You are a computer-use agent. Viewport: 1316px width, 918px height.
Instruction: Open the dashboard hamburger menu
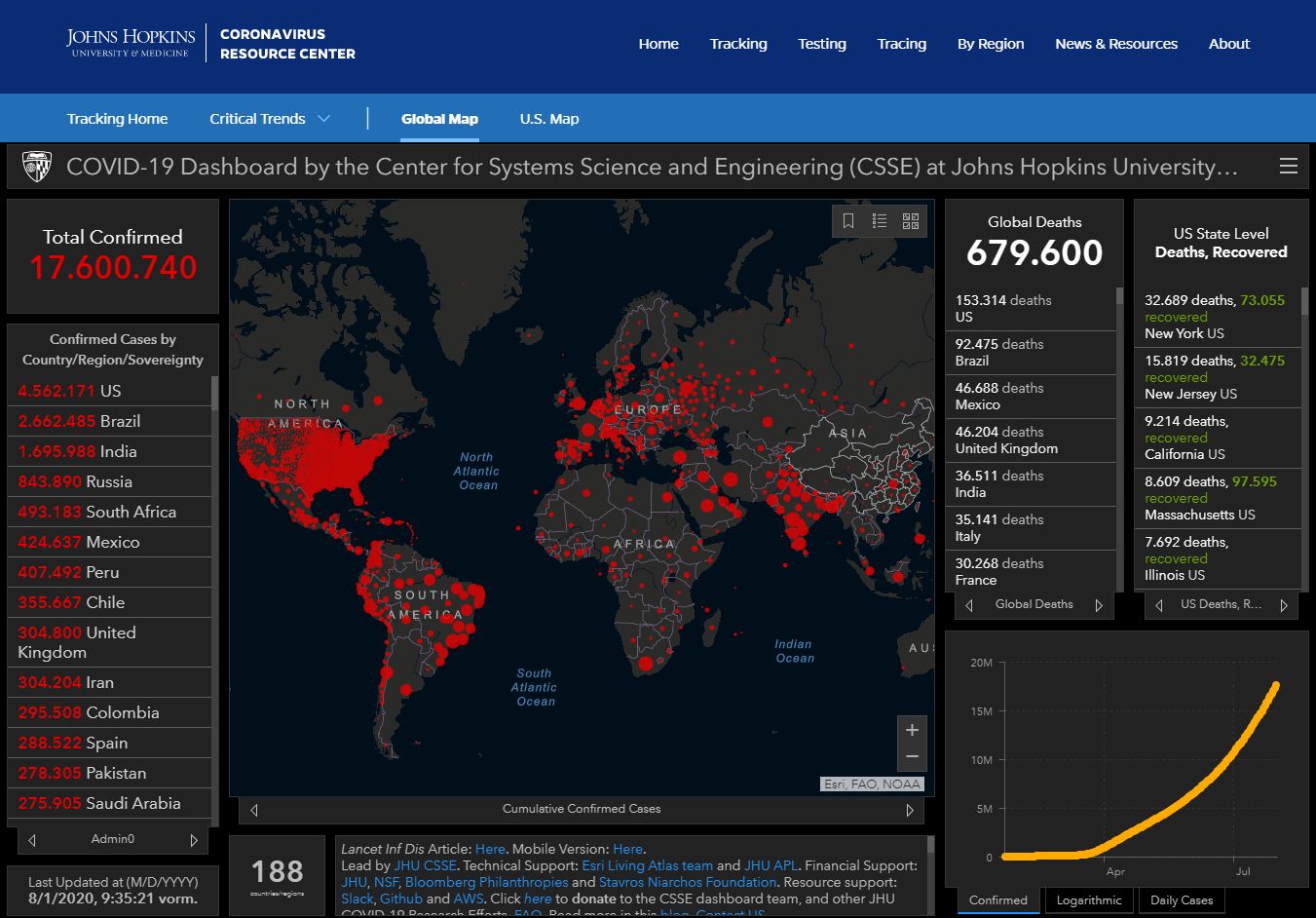coord(1288,167)
